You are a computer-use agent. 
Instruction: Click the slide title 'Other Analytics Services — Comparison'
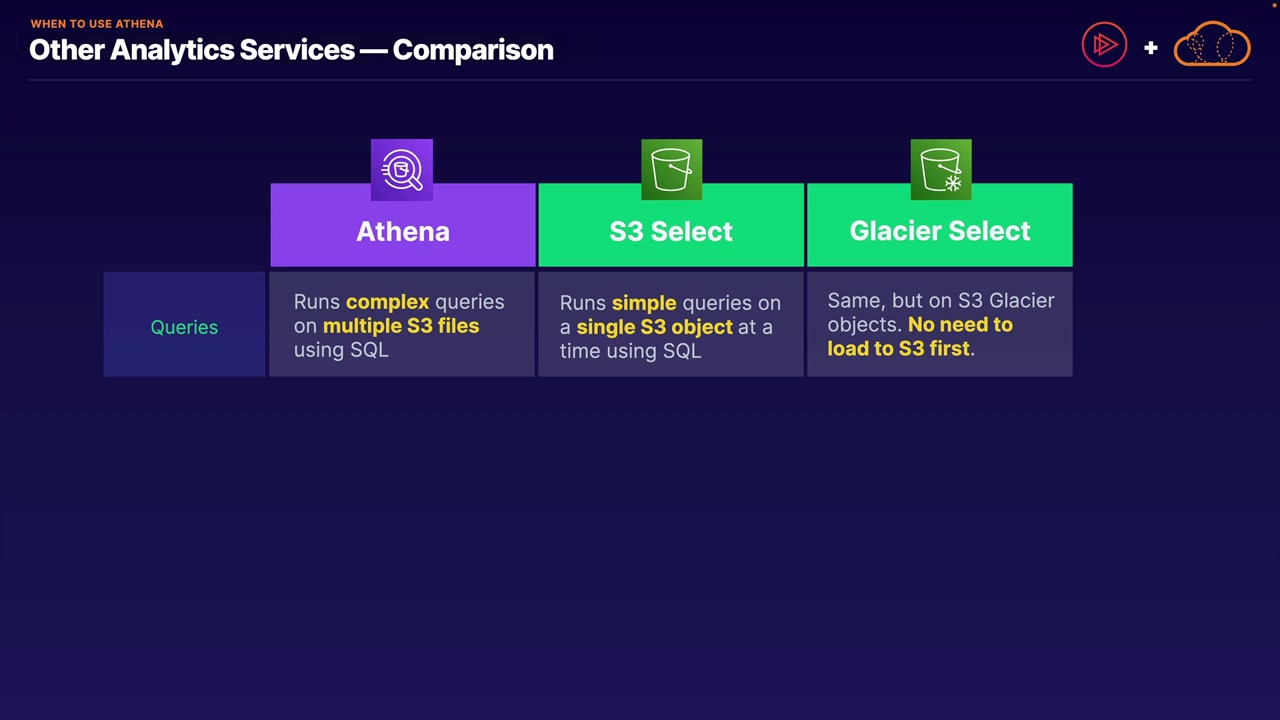click(291, 50)
